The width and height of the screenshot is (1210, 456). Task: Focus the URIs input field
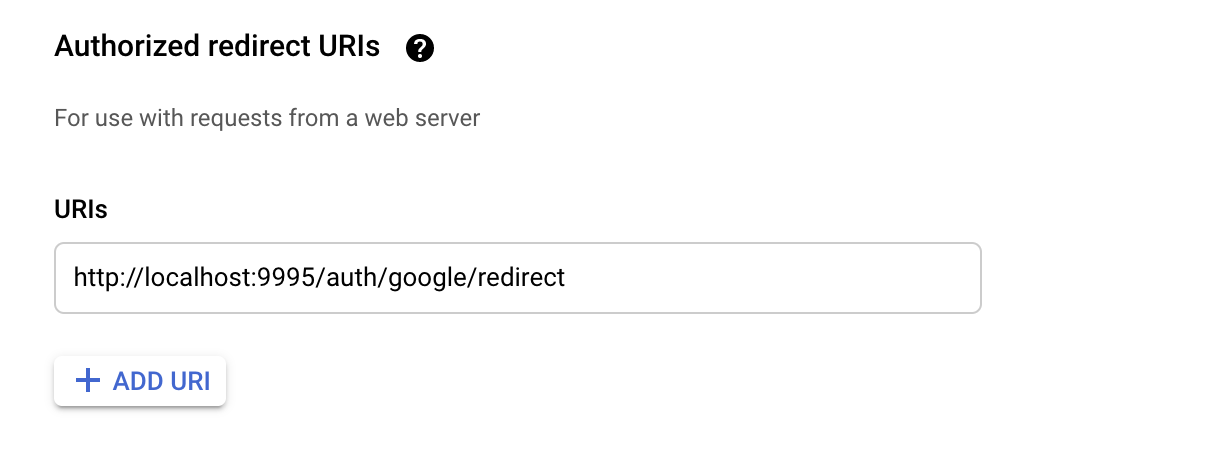(x=518, y=278)
